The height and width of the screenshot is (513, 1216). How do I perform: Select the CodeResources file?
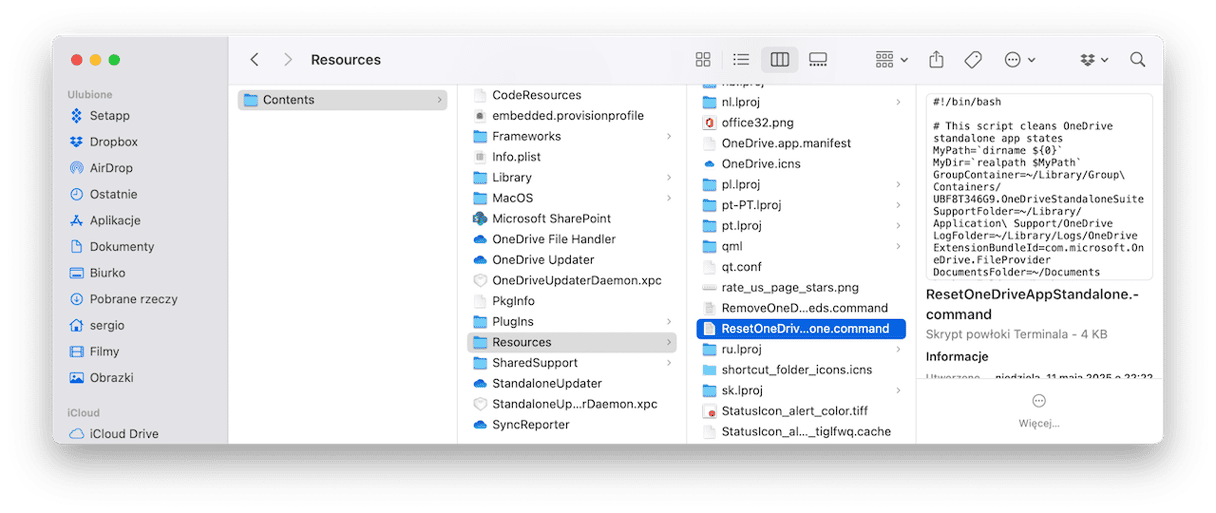(536, 95)
